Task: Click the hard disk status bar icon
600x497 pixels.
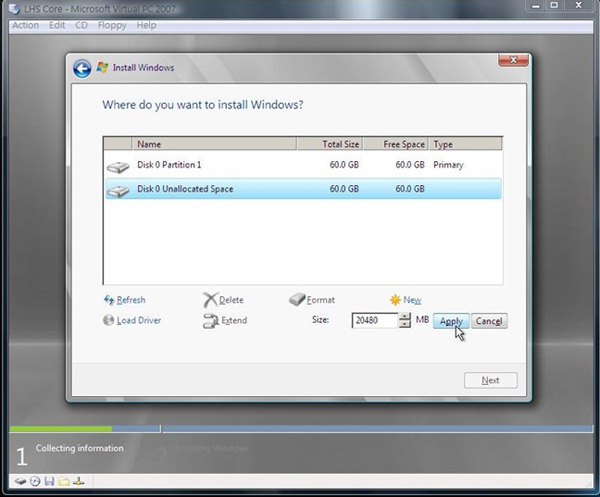Action: point(21,482)
